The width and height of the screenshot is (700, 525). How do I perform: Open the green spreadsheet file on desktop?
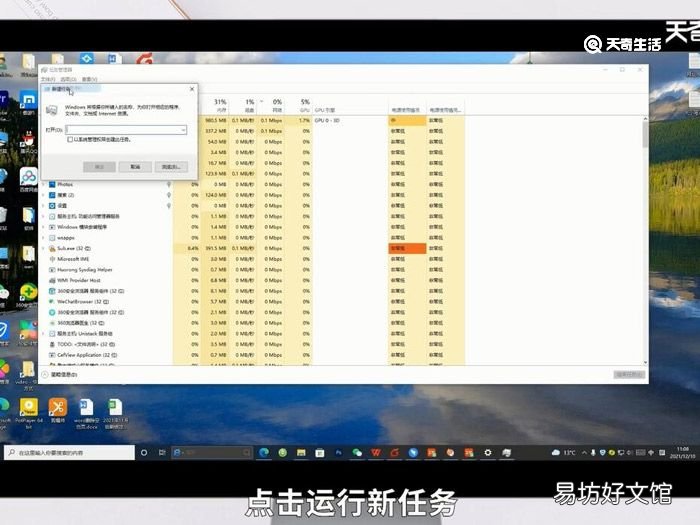[x=115, y=413]
